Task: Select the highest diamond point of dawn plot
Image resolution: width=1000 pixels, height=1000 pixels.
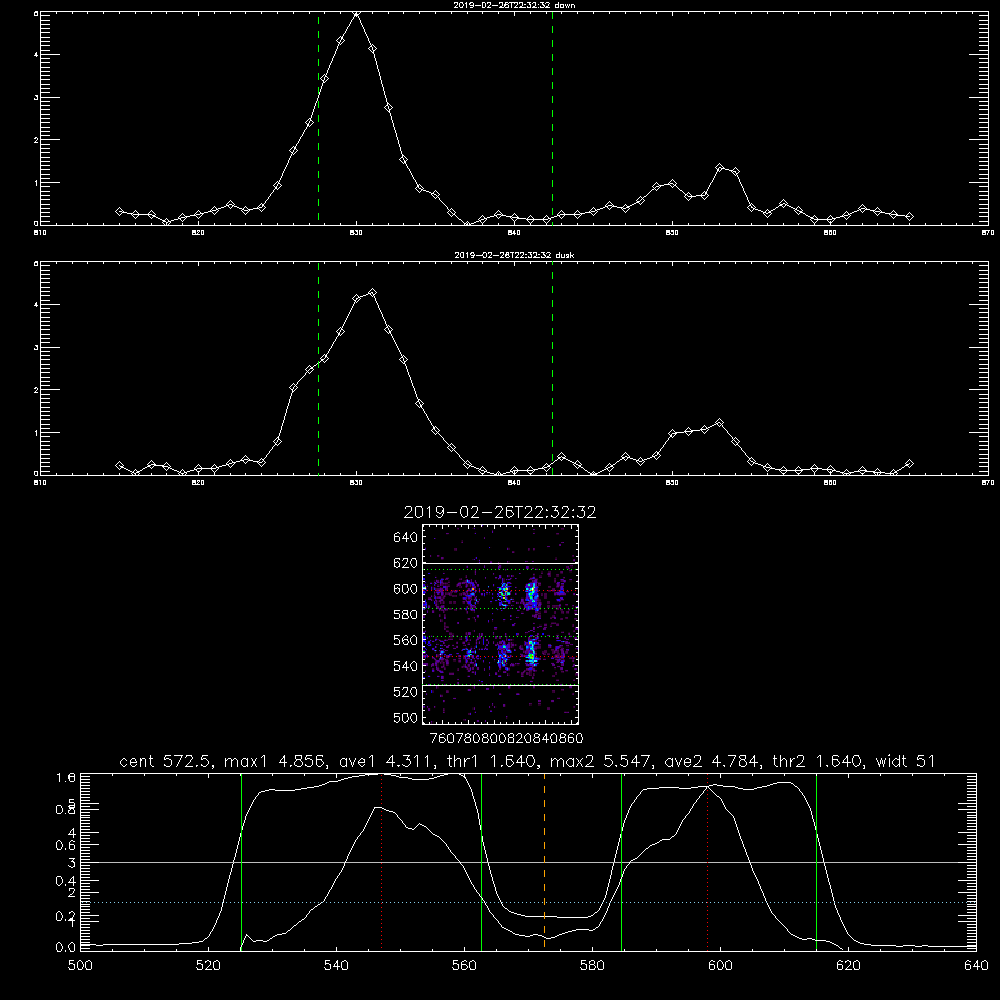Action: coord(357,13)
